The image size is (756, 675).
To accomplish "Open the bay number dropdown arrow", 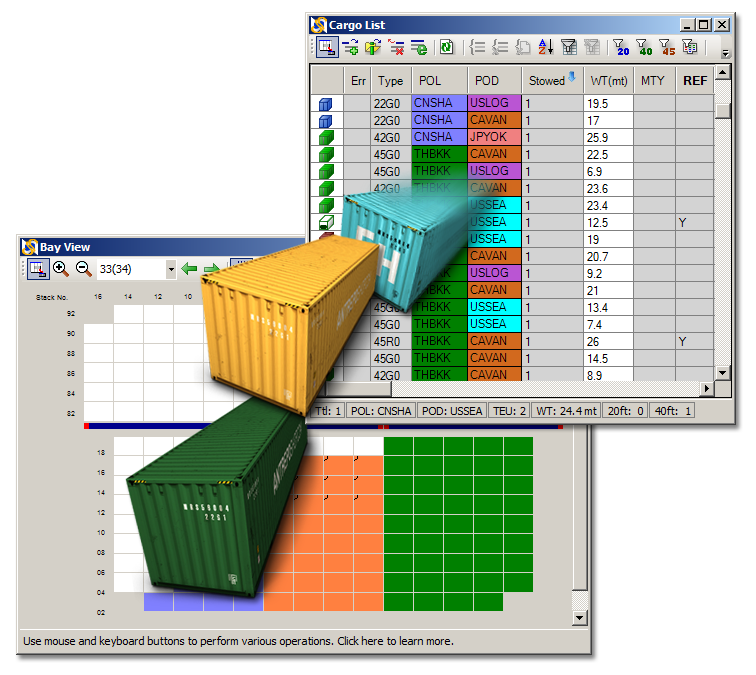I will (x=171, y=269).
